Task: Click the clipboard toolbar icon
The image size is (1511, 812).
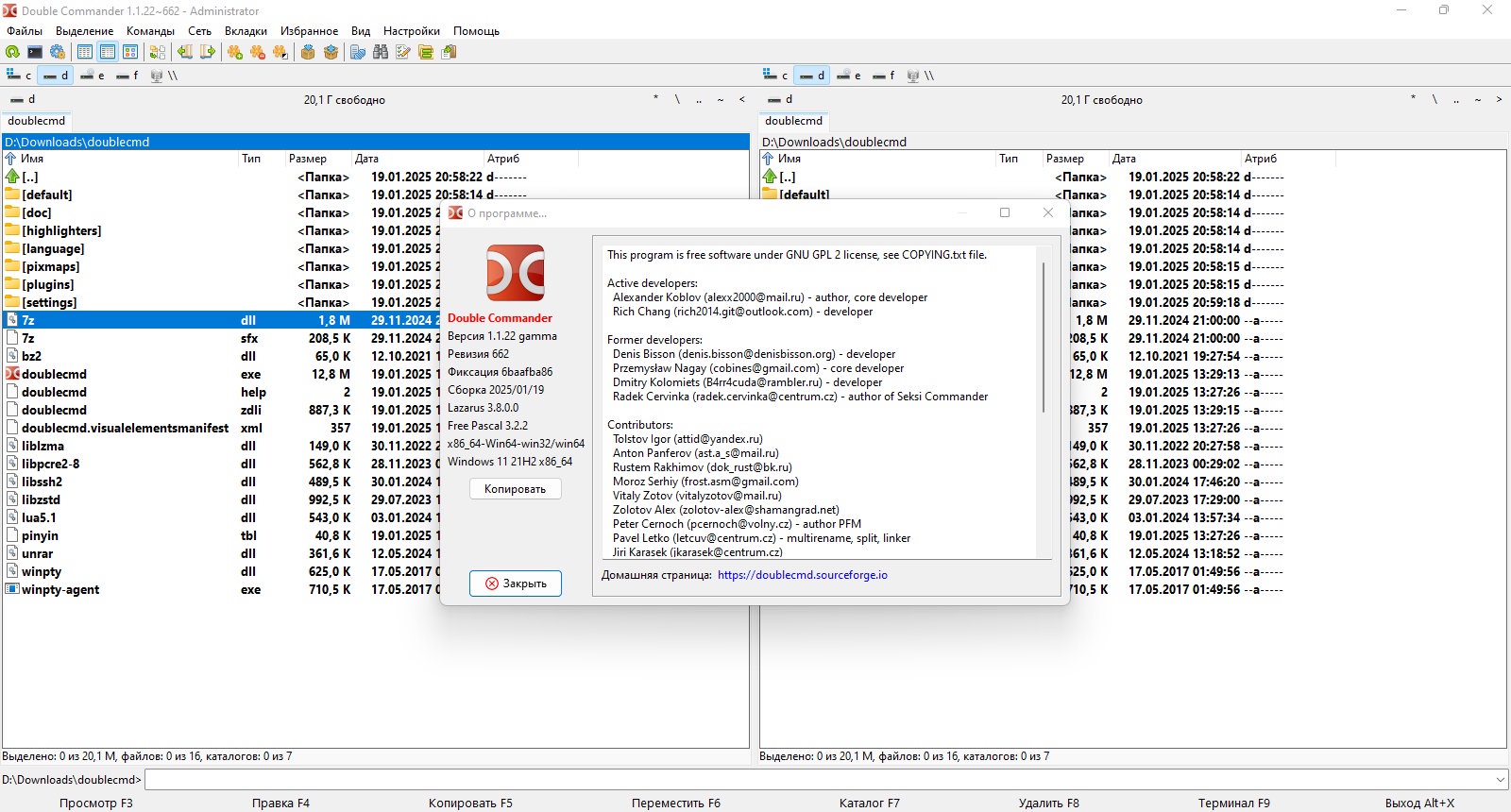Action: coord(449,52)
